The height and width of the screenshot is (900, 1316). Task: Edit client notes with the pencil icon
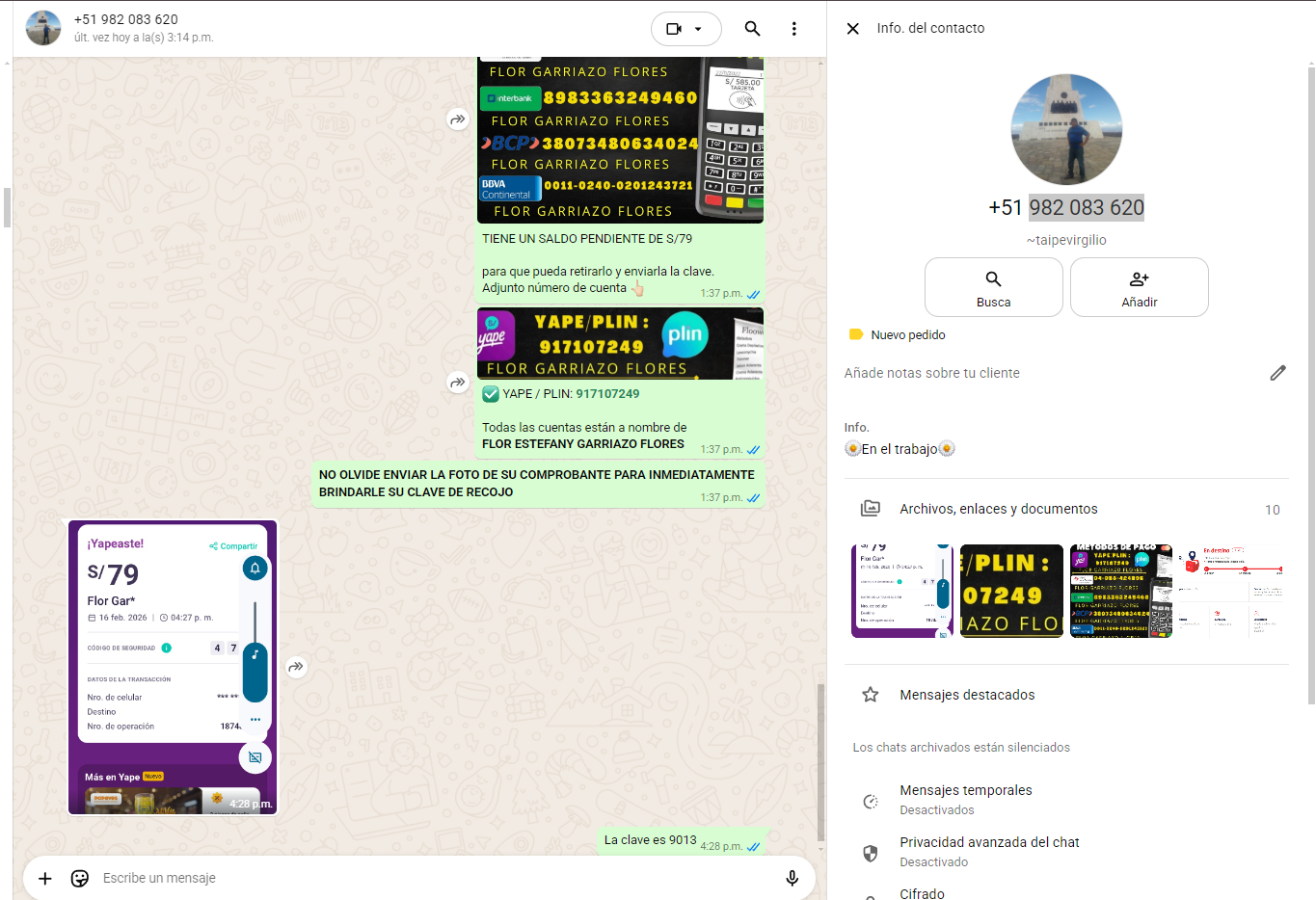click(1277, 373)
